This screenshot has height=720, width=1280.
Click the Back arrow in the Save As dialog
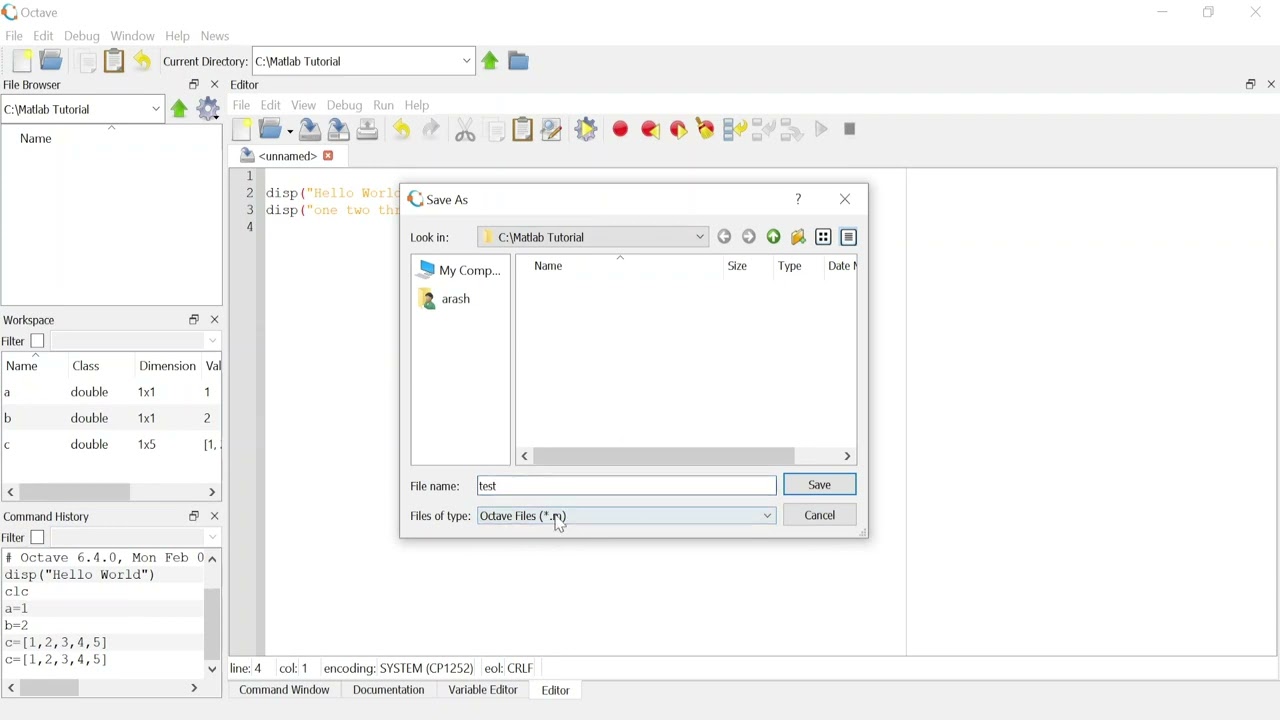click(x=724, y=237)
